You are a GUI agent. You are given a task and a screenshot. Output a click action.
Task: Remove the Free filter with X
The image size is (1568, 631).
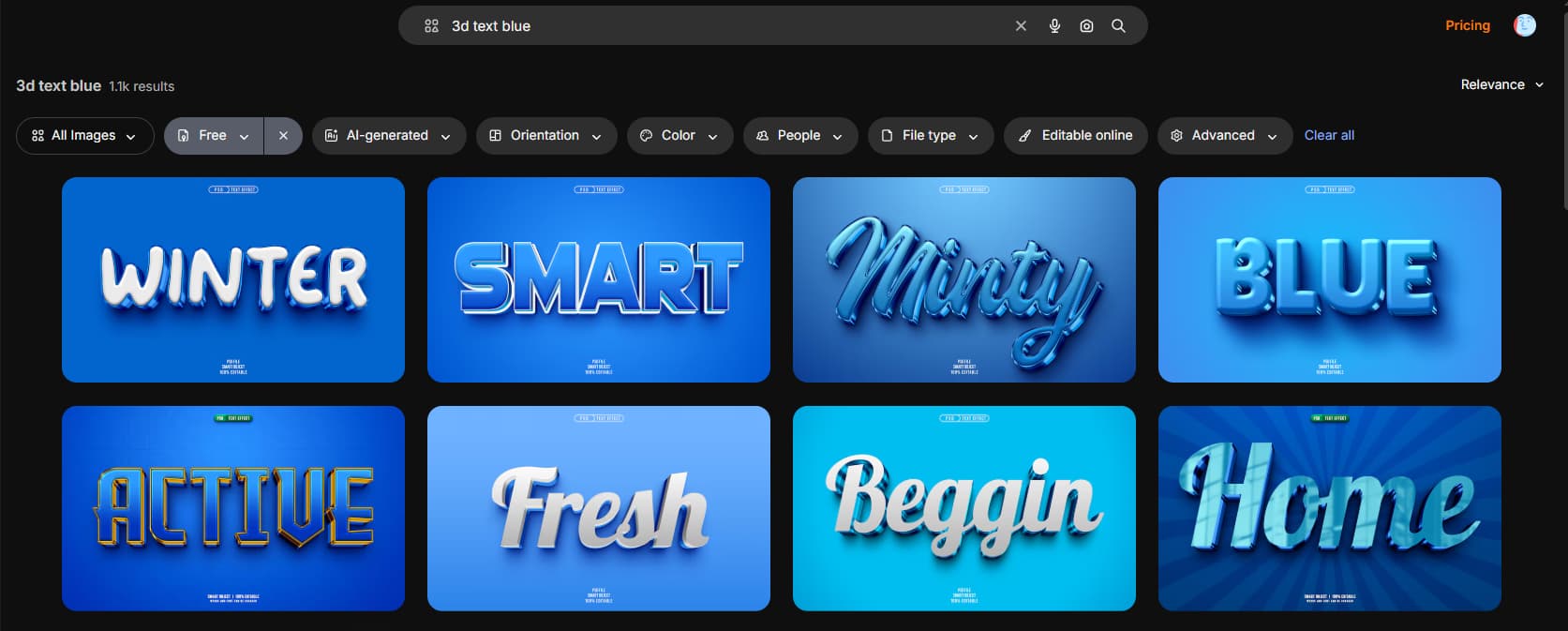(283, 136)
